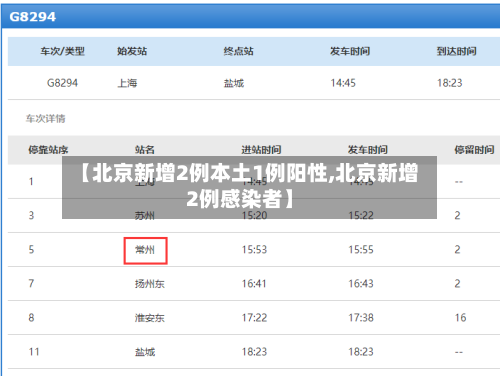Click the 车次详情 section label

pyautogui.click(x=46, y=119)
